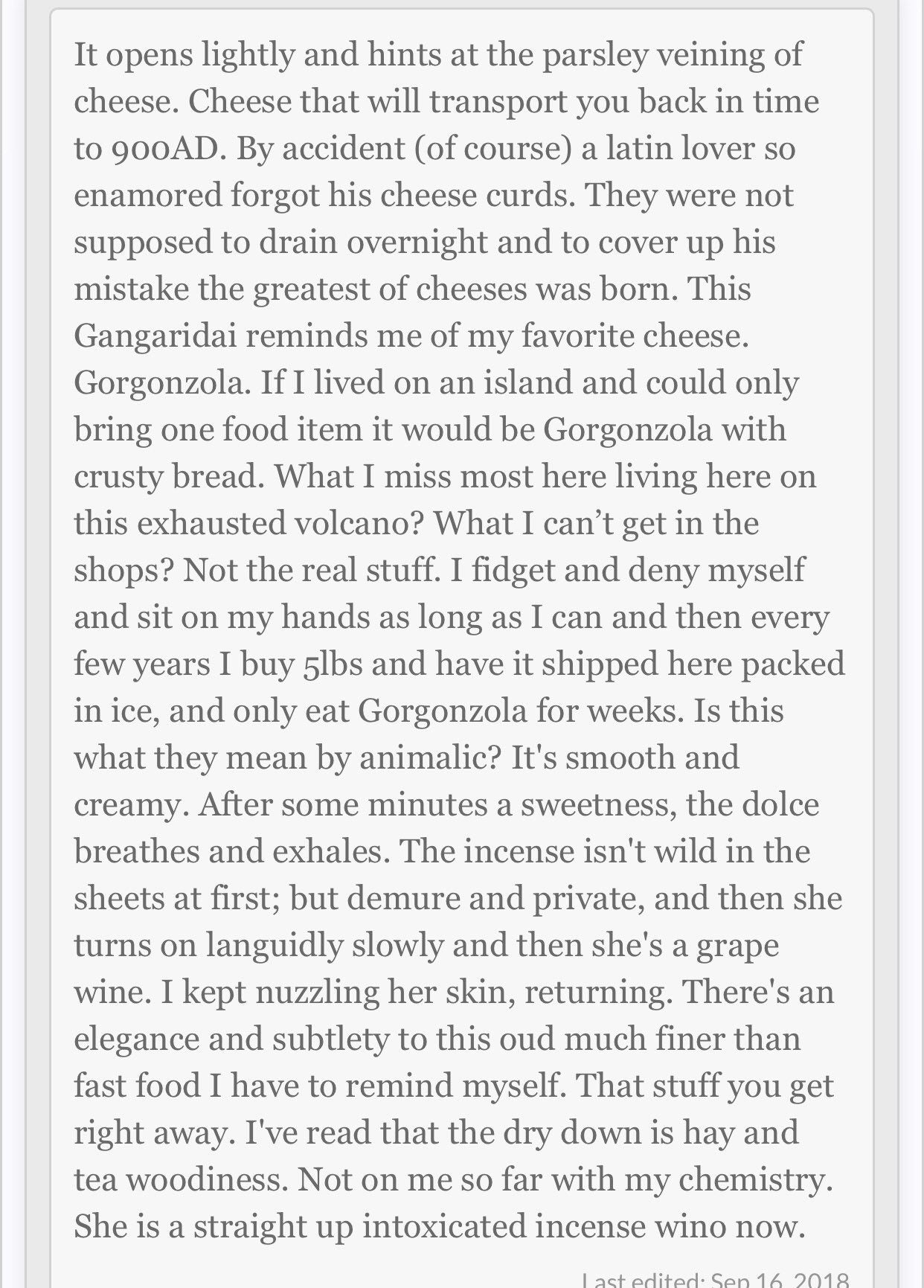Image resolution: width=924 pixels, height=1288 pixels.
Task: Click the Last edited Sep 16, 2018 timestamp
Action: [x=714, y=1279]
